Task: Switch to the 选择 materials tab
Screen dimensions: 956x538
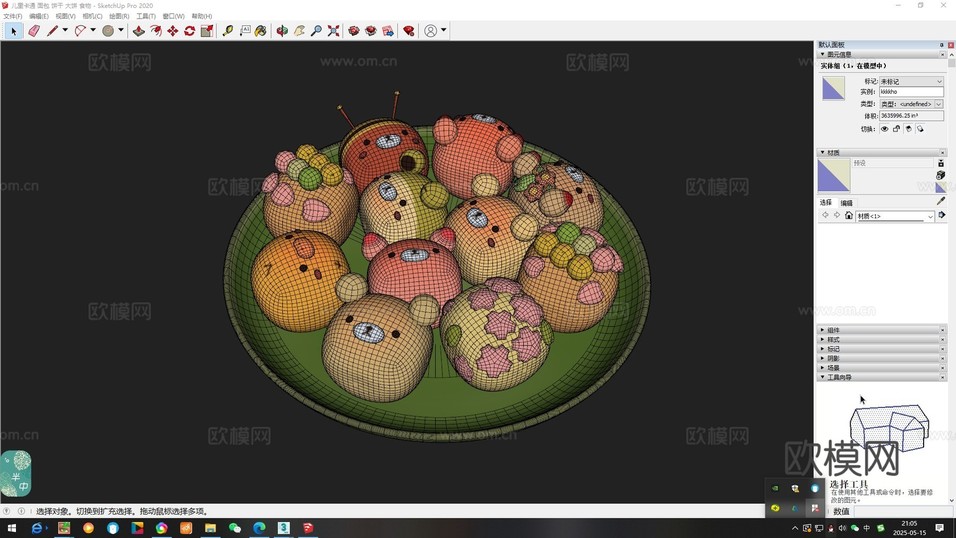Action: (826, 203)
